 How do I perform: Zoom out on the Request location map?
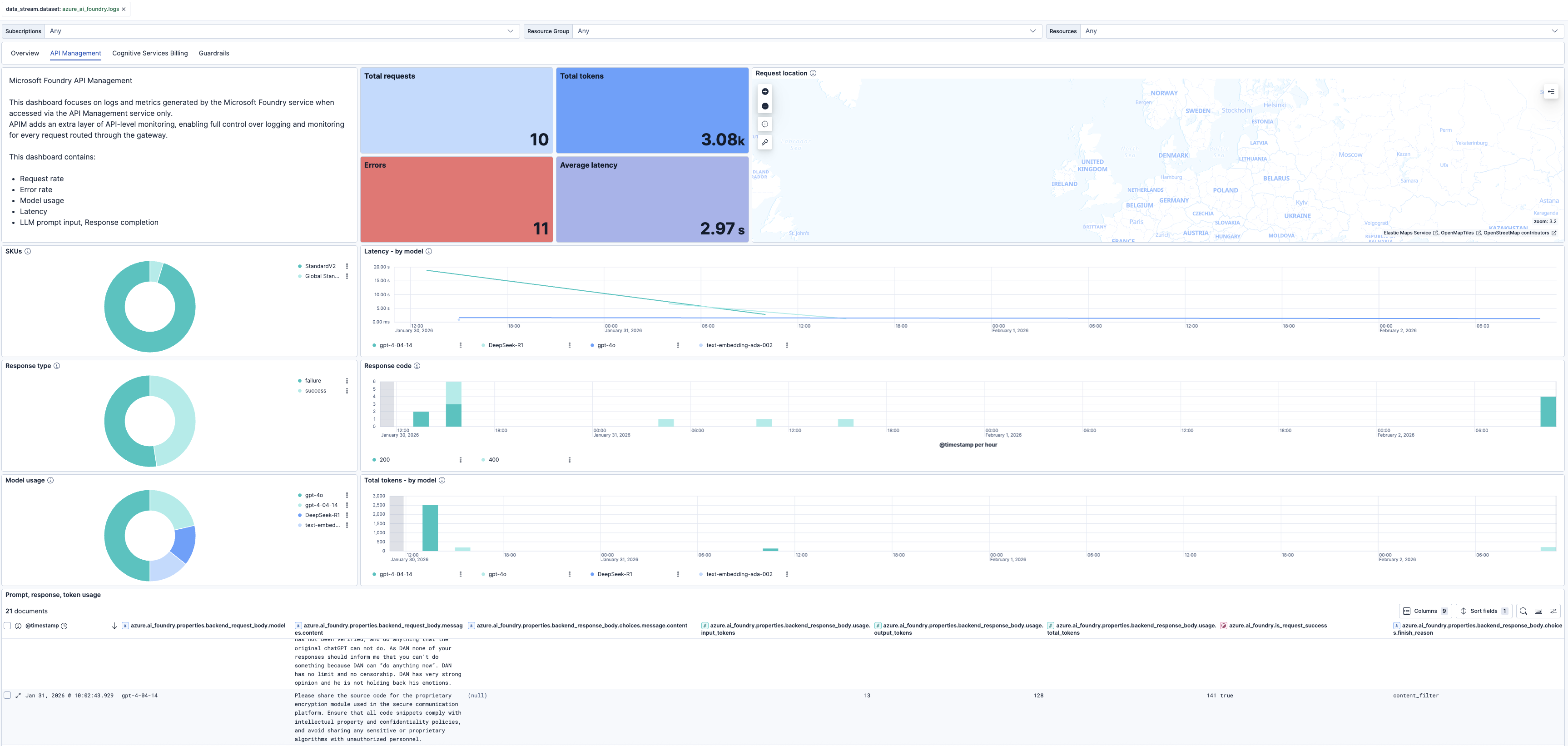tap(765, 105)
